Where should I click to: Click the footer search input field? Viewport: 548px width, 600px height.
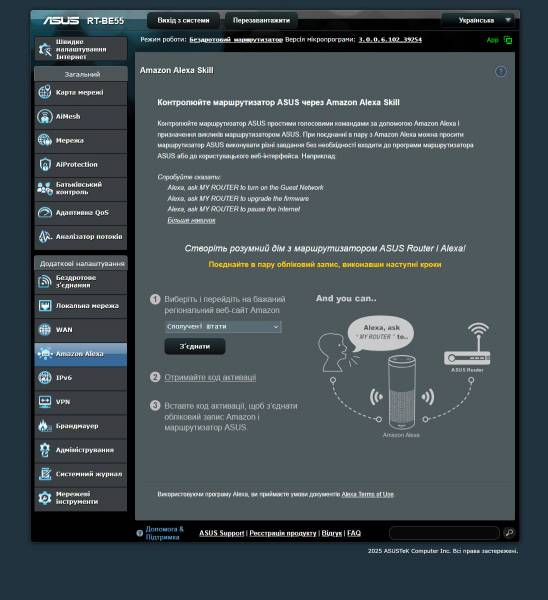(x=444, y=533)
